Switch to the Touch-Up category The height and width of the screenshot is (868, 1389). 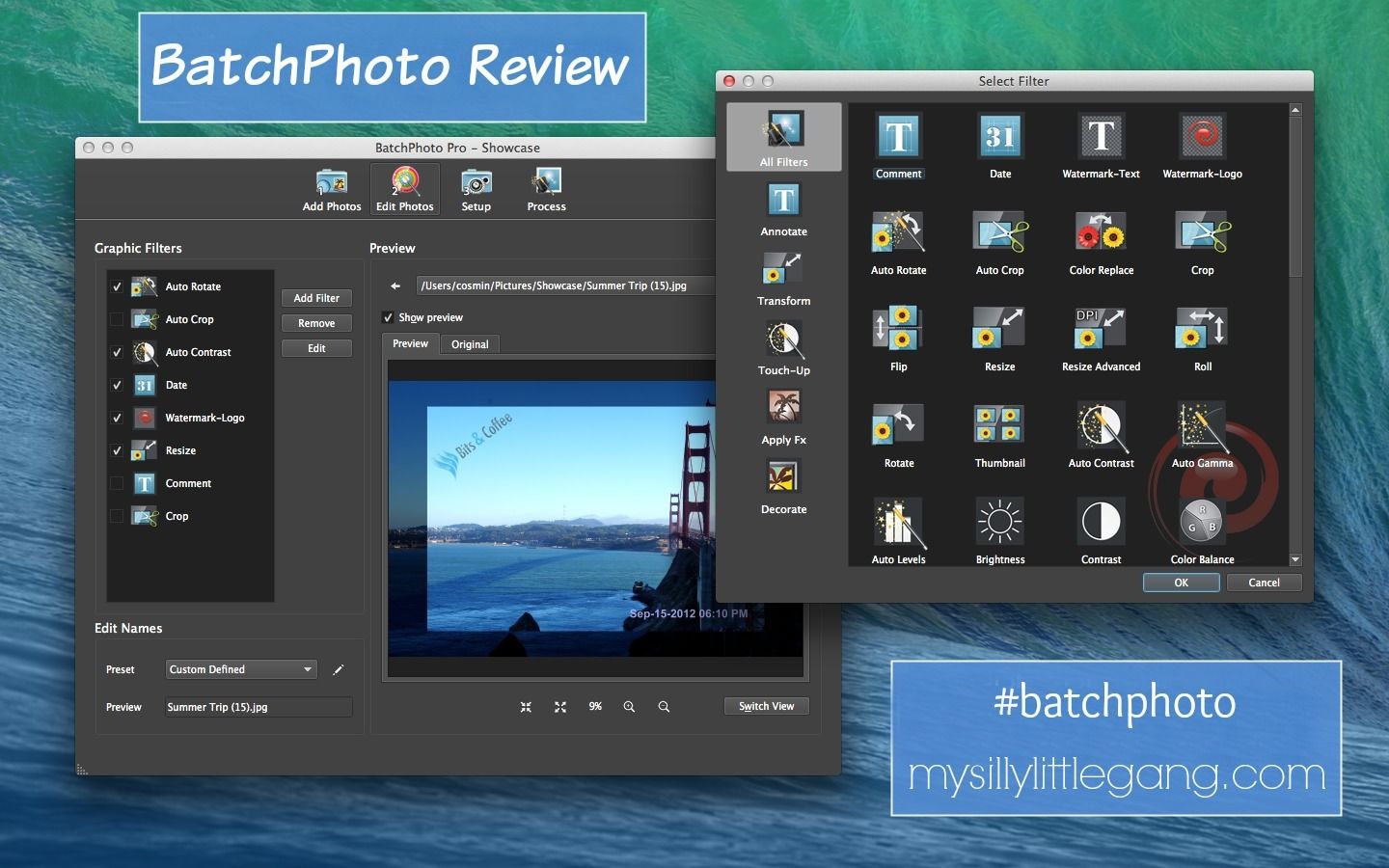click(x=784, y=348)
